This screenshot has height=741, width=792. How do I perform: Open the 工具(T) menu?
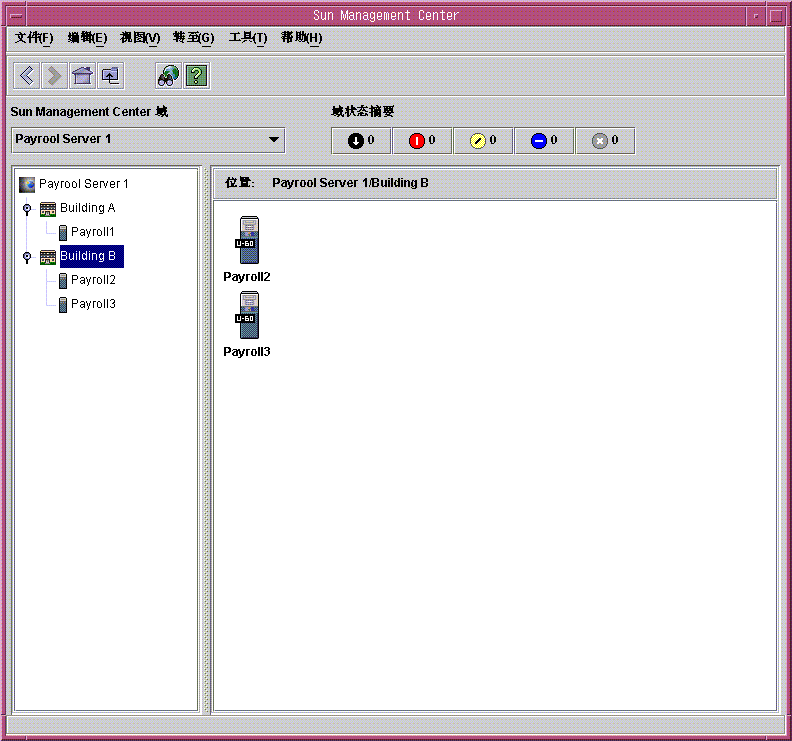click(x=248, y=38)
